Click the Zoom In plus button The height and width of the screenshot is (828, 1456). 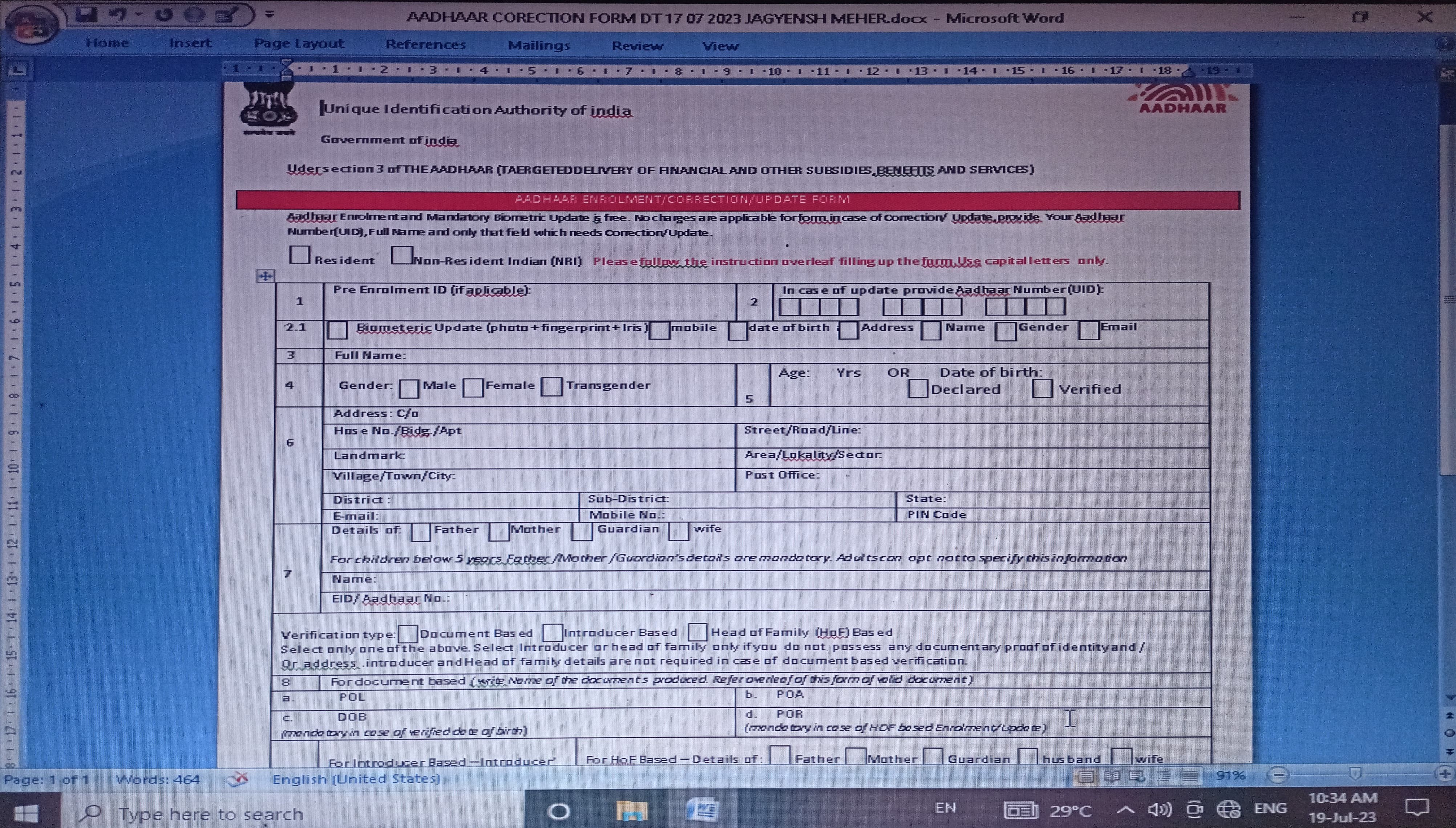coord(1445,774)
